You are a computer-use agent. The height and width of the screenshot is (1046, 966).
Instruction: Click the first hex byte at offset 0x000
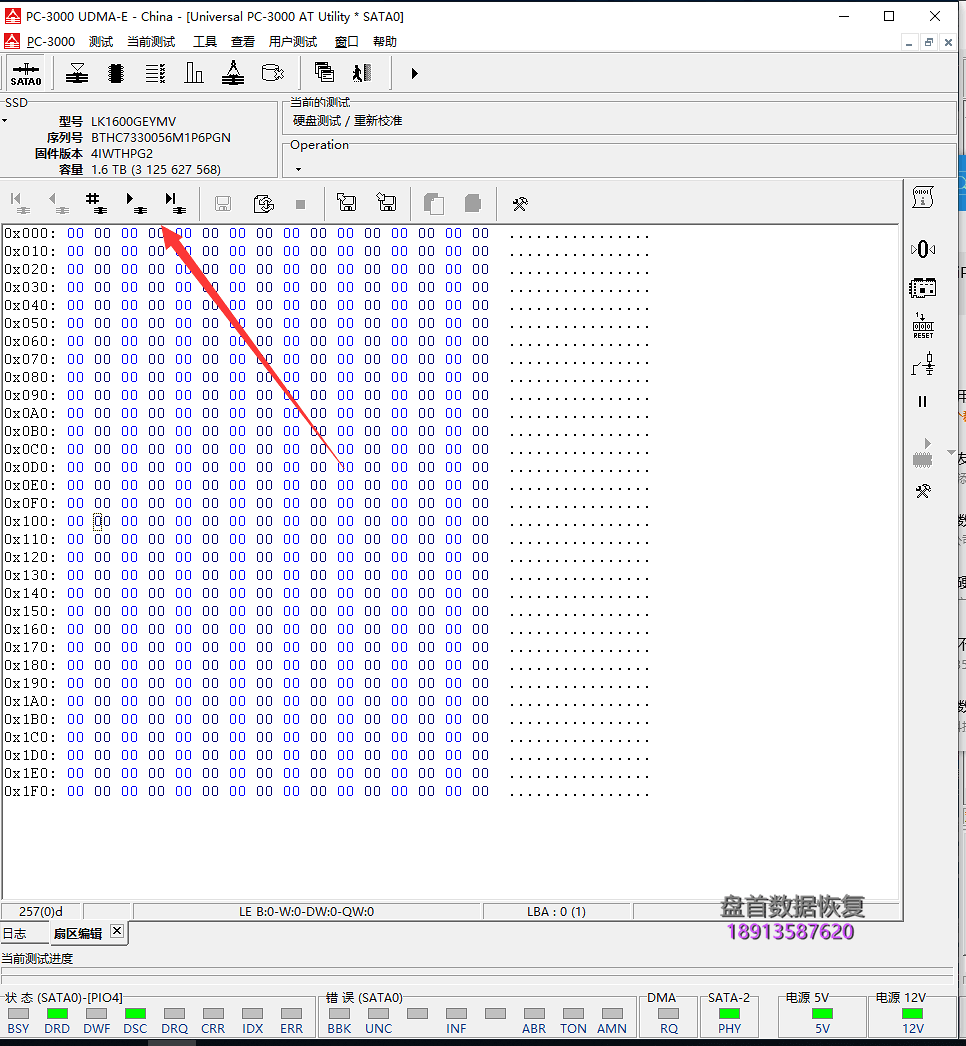pos(75,233)
